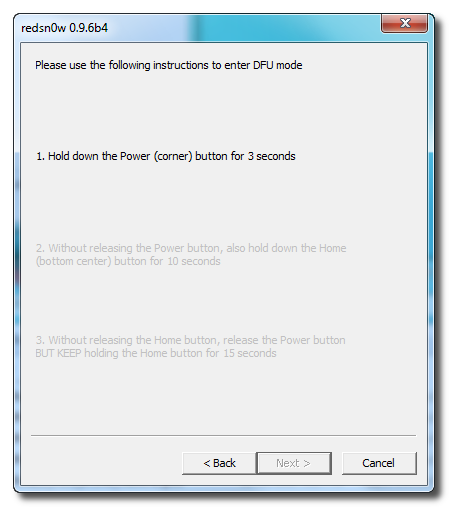The width and height of the screenshot is (449, 507).
Task: Click the right angle bracket on Next
Action: pos(307,463)
